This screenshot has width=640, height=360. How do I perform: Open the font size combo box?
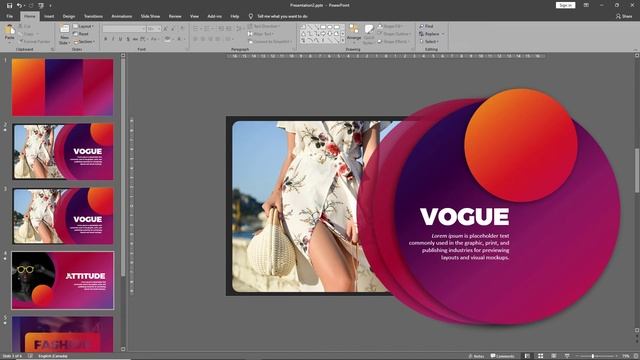click(x=154, y=29)
